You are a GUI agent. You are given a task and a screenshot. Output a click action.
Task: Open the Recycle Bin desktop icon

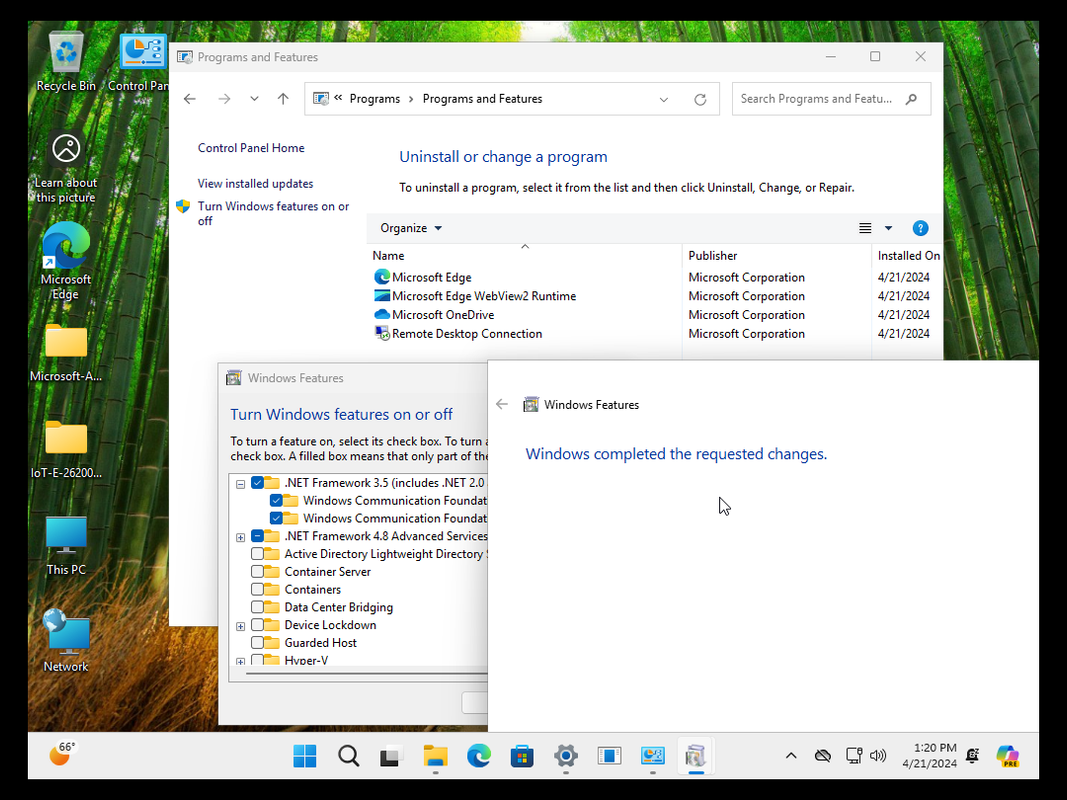coord(66,61)
